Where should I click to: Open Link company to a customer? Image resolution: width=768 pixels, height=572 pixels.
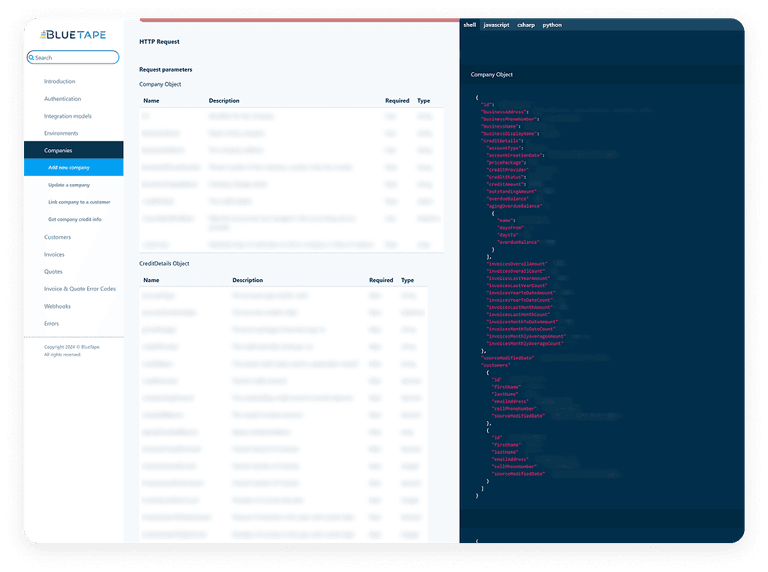coord(79,202)
